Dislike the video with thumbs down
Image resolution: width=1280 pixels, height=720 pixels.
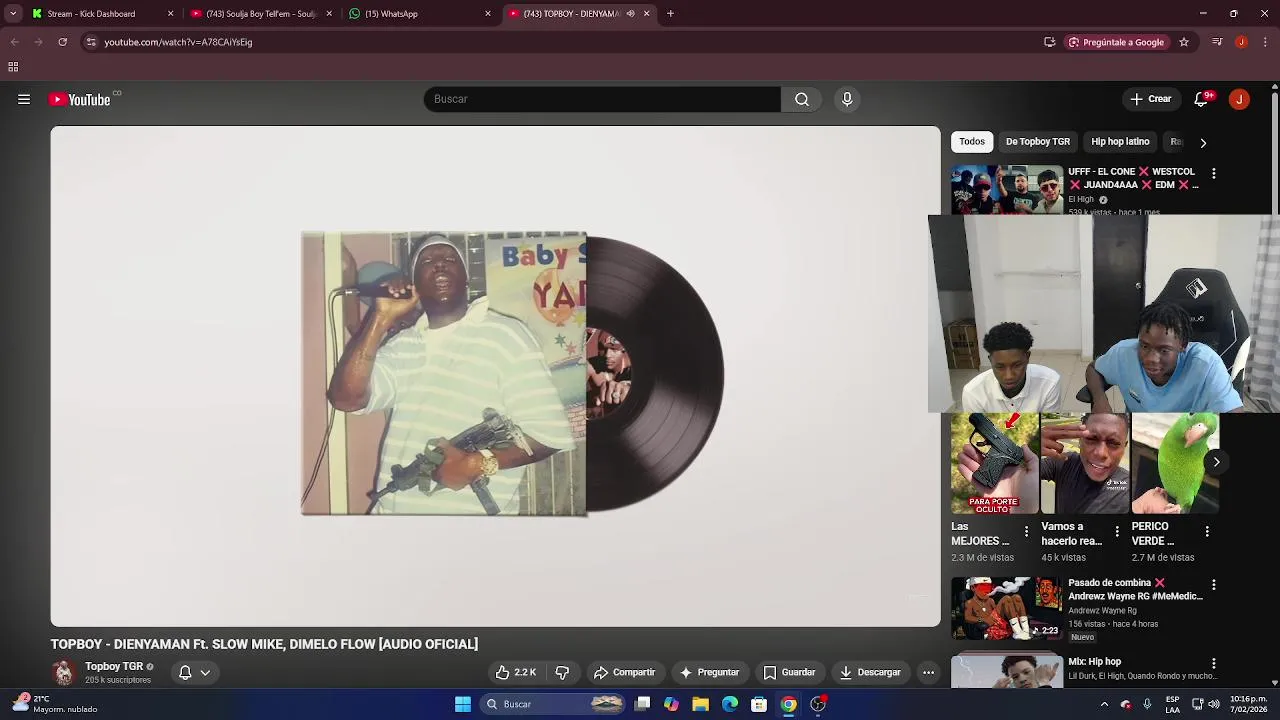pyautogui.click(x=562, y=673)
